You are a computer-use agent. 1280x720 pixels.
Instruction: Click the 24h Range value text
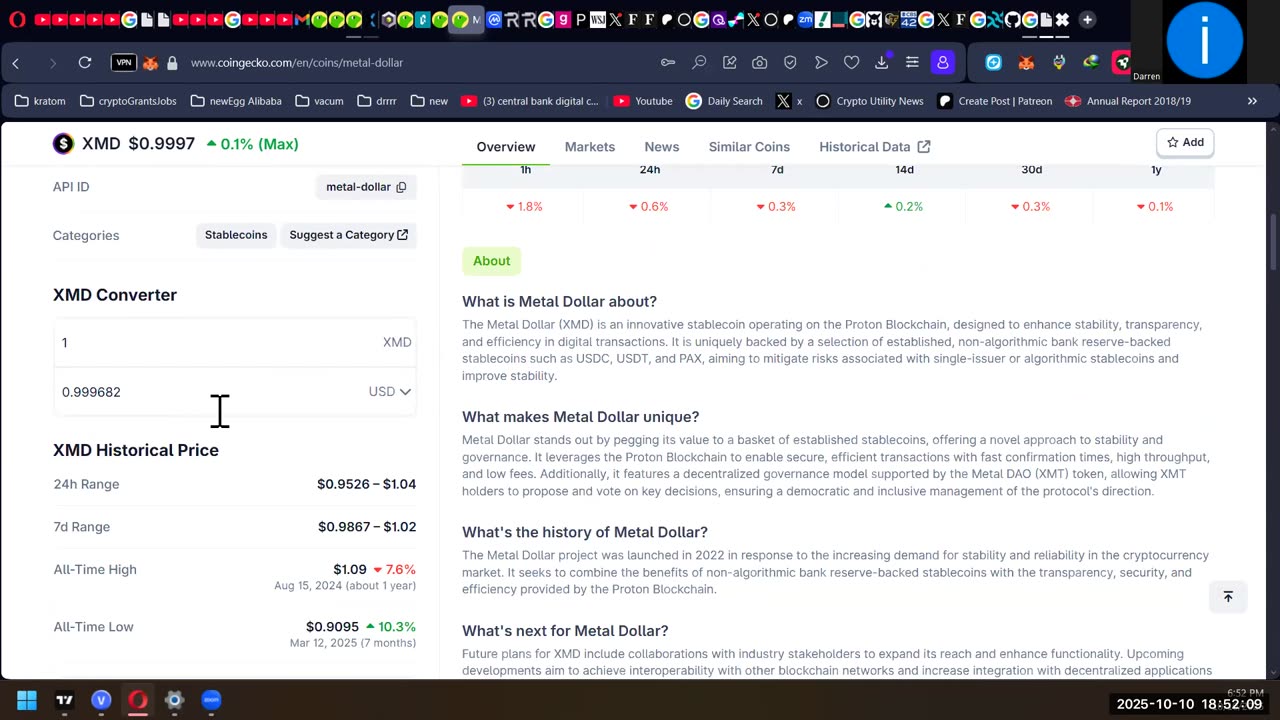(366, 484)
